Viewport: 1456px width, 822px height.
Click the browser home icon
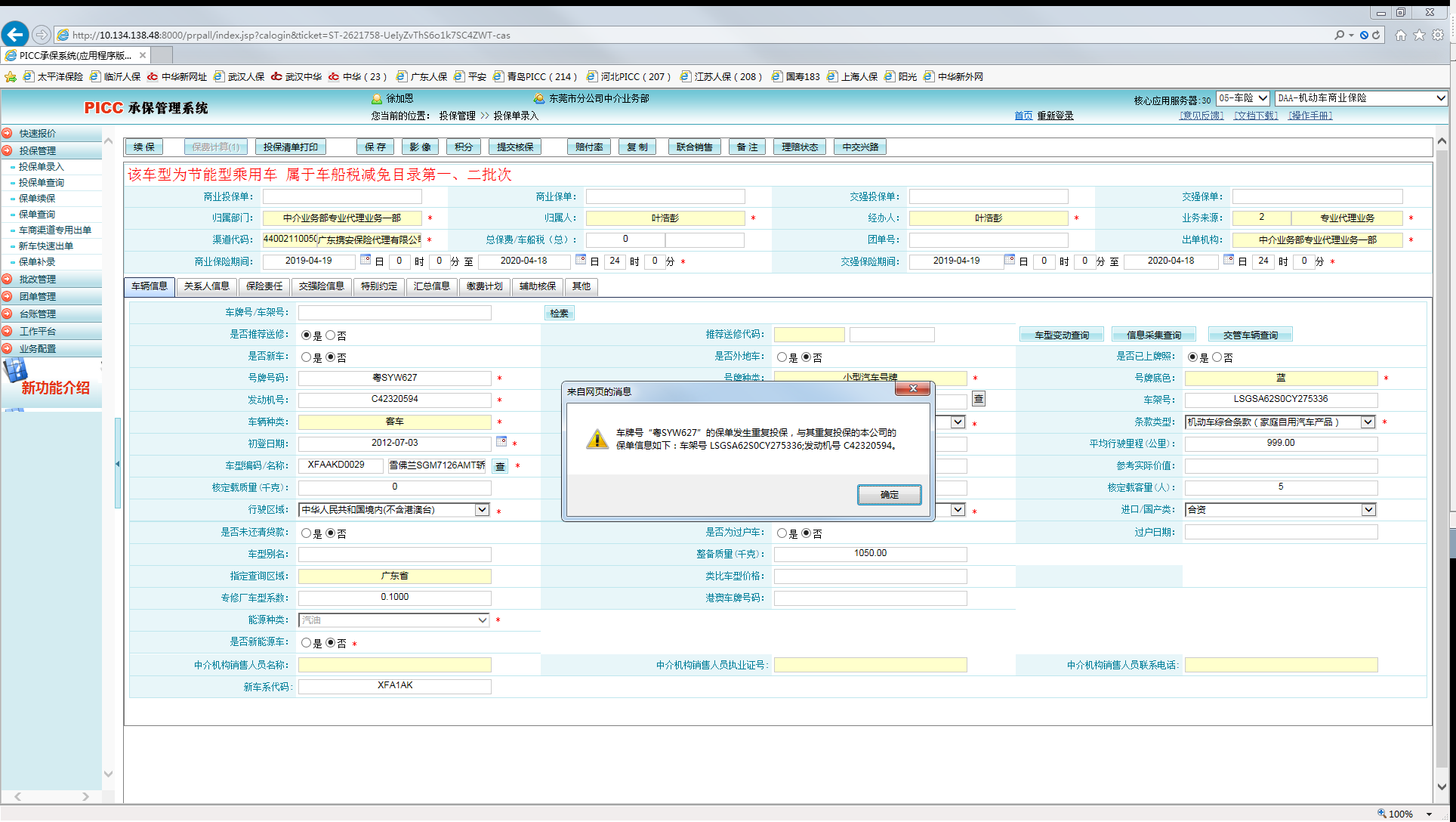1400,35
